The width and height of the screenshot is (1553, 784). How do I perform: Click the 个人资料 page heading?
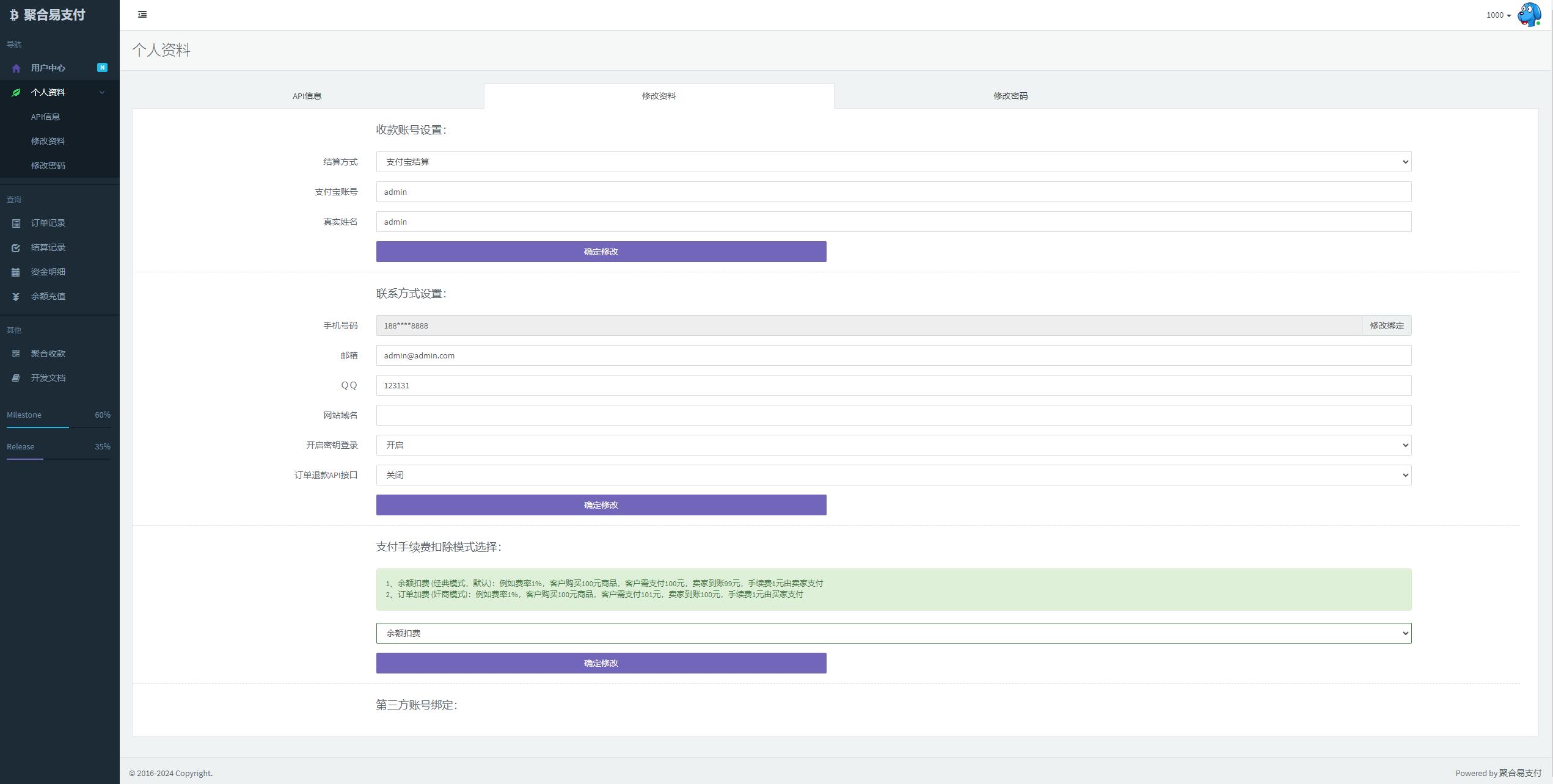(x=161, y=50)
